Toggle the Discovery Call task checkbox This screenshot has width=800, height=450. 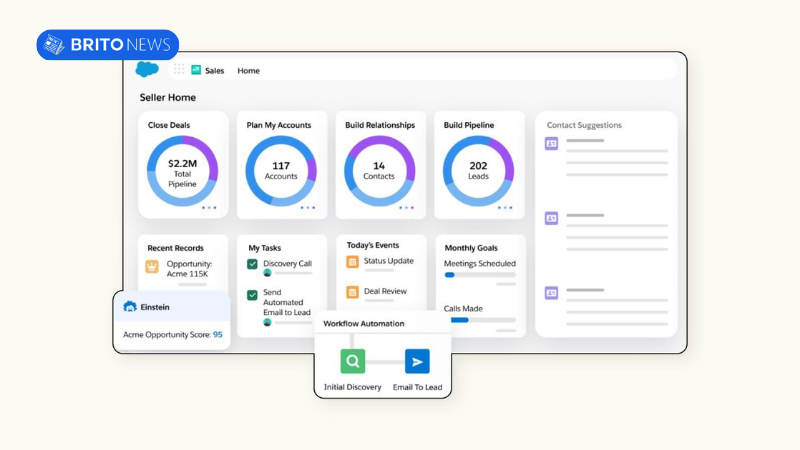pyautogui.click(x=252, y=264)
